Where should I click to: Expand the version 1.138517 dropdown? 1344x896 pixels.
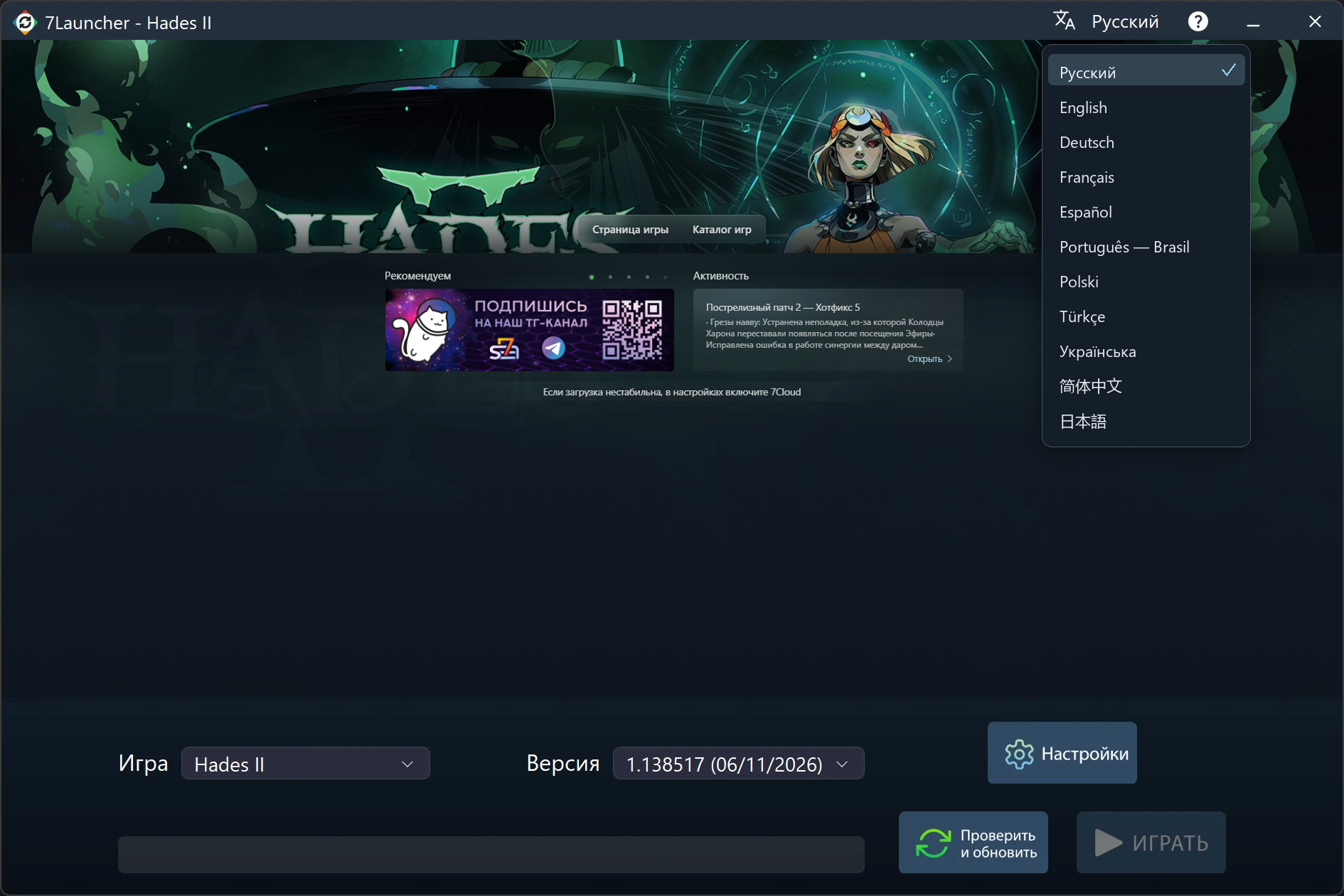[738, 764]
